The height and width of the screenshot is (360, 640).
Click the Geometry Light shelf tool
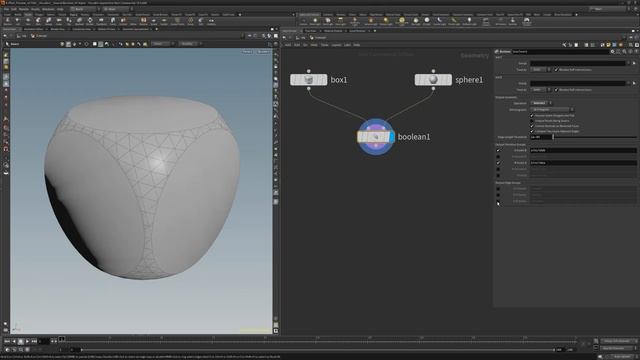pyautogui.click(x=355, y=21)
